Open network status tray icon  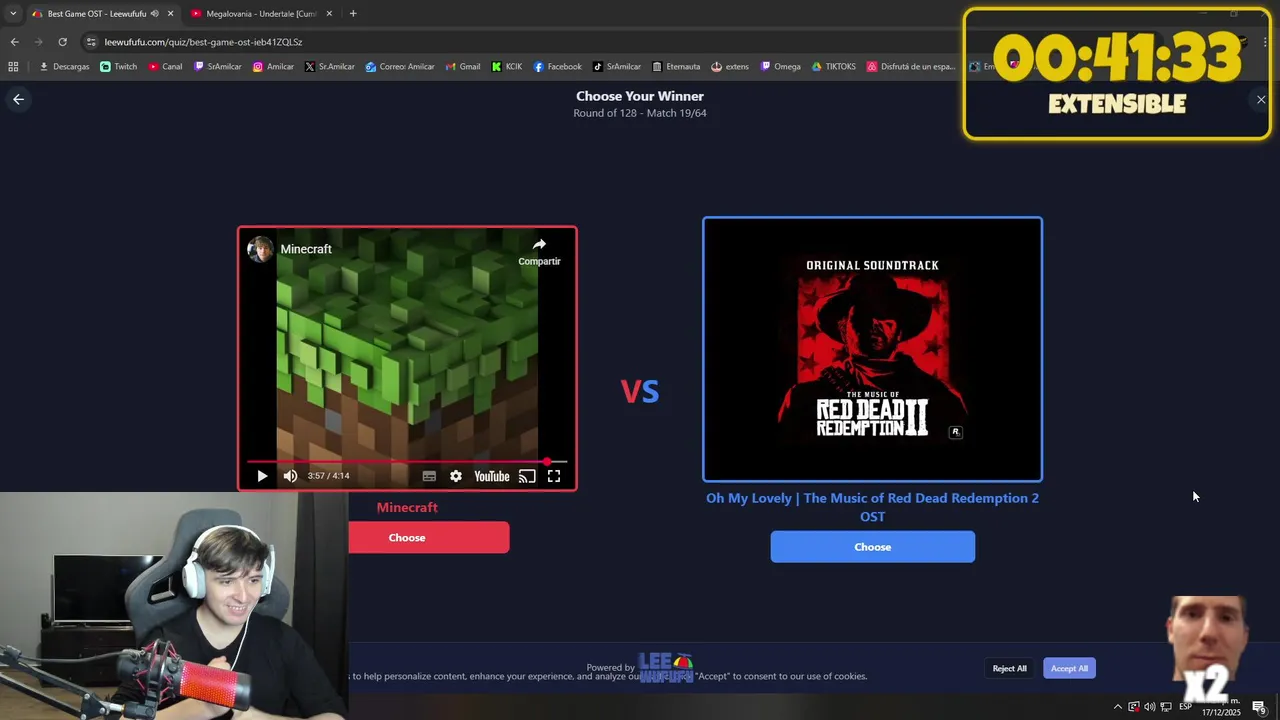(x=1166, y=707)
